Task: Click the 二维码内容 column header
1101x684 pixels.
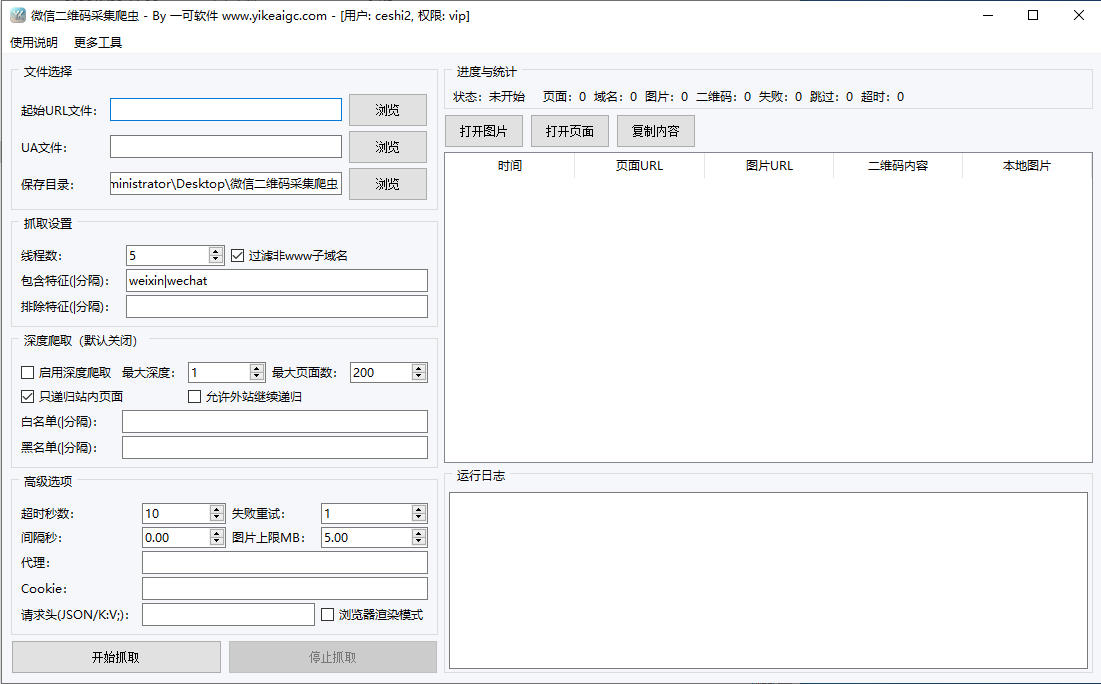Action: tap(898, 166)
